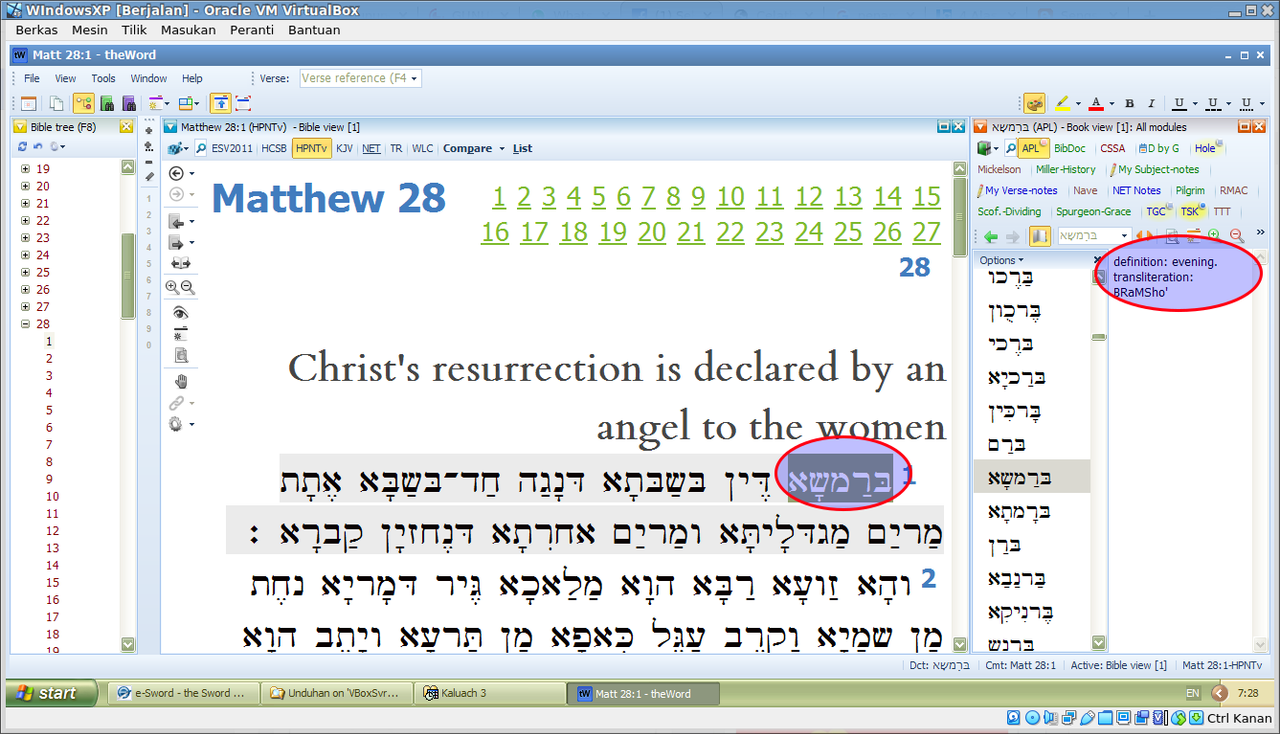This screenshot has width=1280, height=734.
Task: Open gear settings in Bible view sidebar
Action: pos(177,424)
